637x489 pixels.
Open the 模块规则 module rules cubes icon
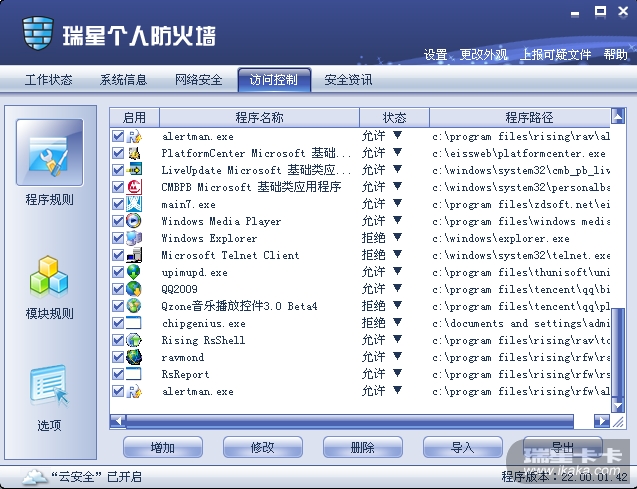pyautogui.click(x=49, y=276)
